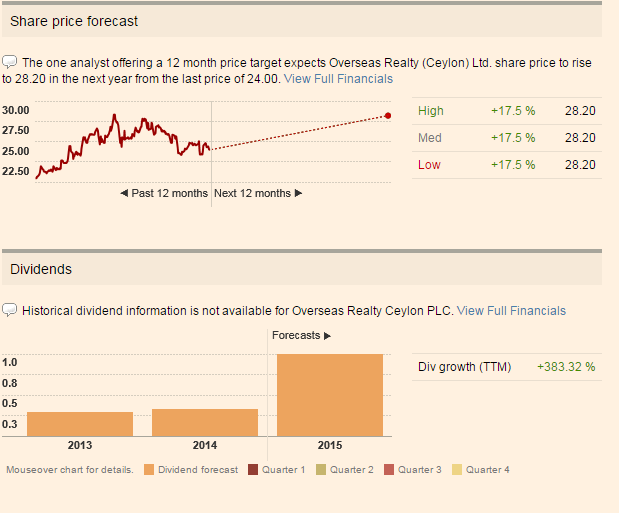
Task: Click the Forecasts arrow icon
Action: click(x=327, y=336)
